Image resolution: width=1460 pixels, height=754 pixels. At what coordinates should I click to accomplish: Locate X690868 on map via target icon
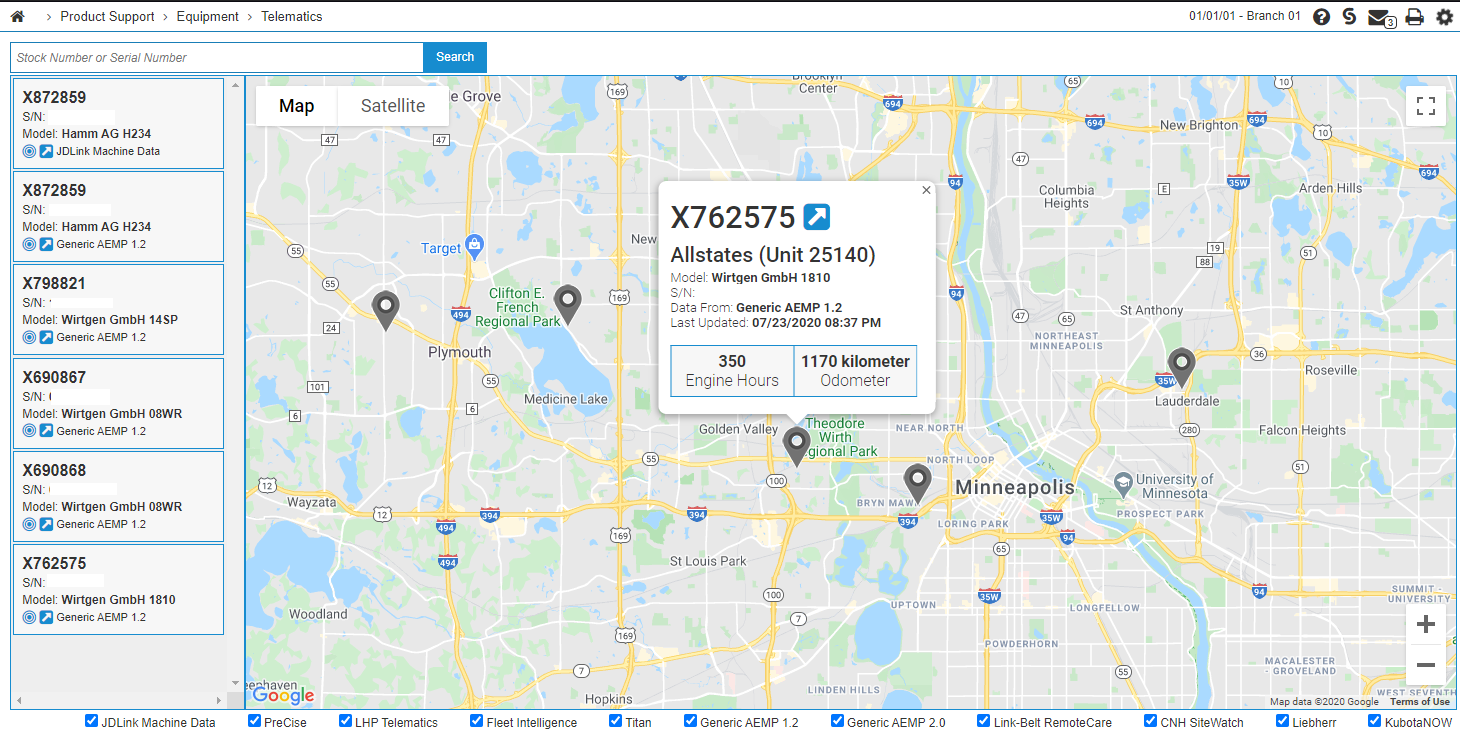(x=29, y=524)
